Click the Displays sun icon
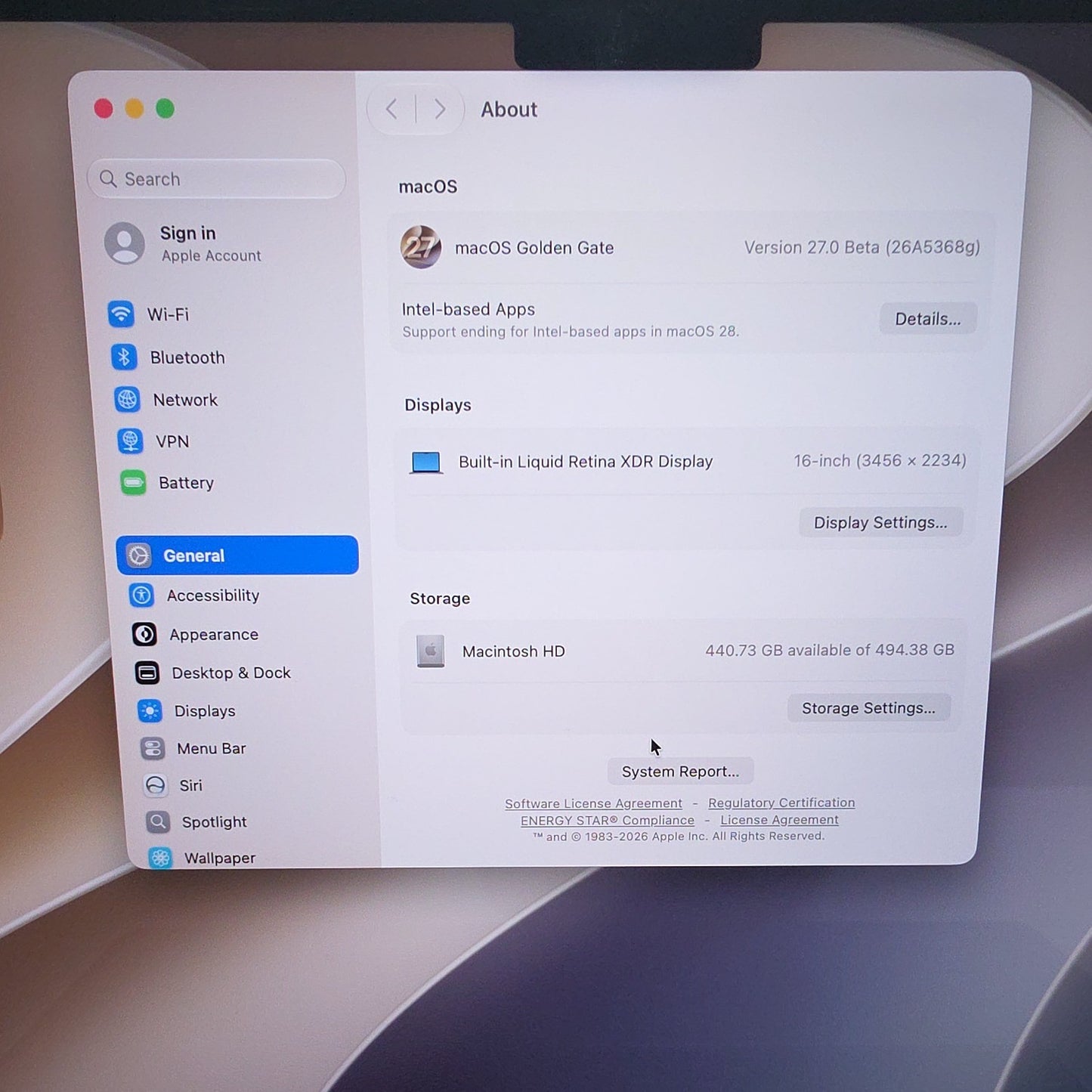The height and width of the screenshot is (1092, 1092). tap(150, 710)
